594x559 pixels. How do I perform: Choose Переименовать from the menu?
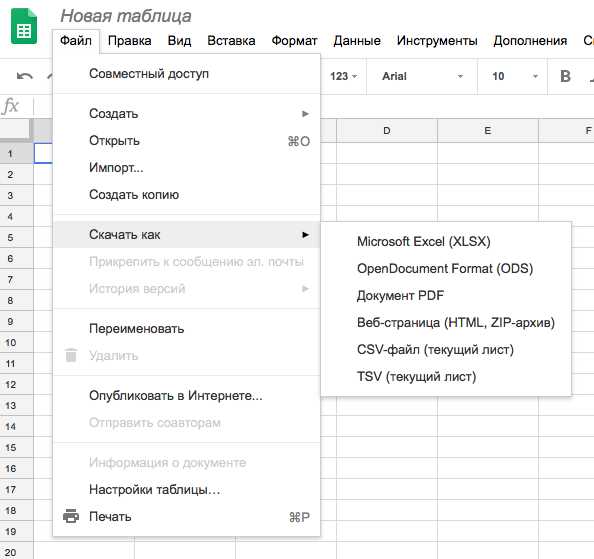(x=186, y=328)
